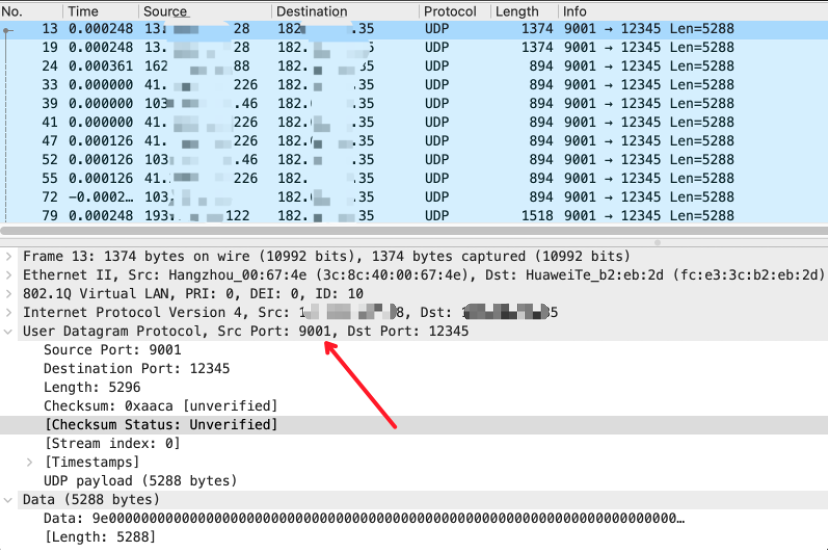Expand the 802.1Q Virtual LAN section

pyautogui.click(x=9, y=293)
